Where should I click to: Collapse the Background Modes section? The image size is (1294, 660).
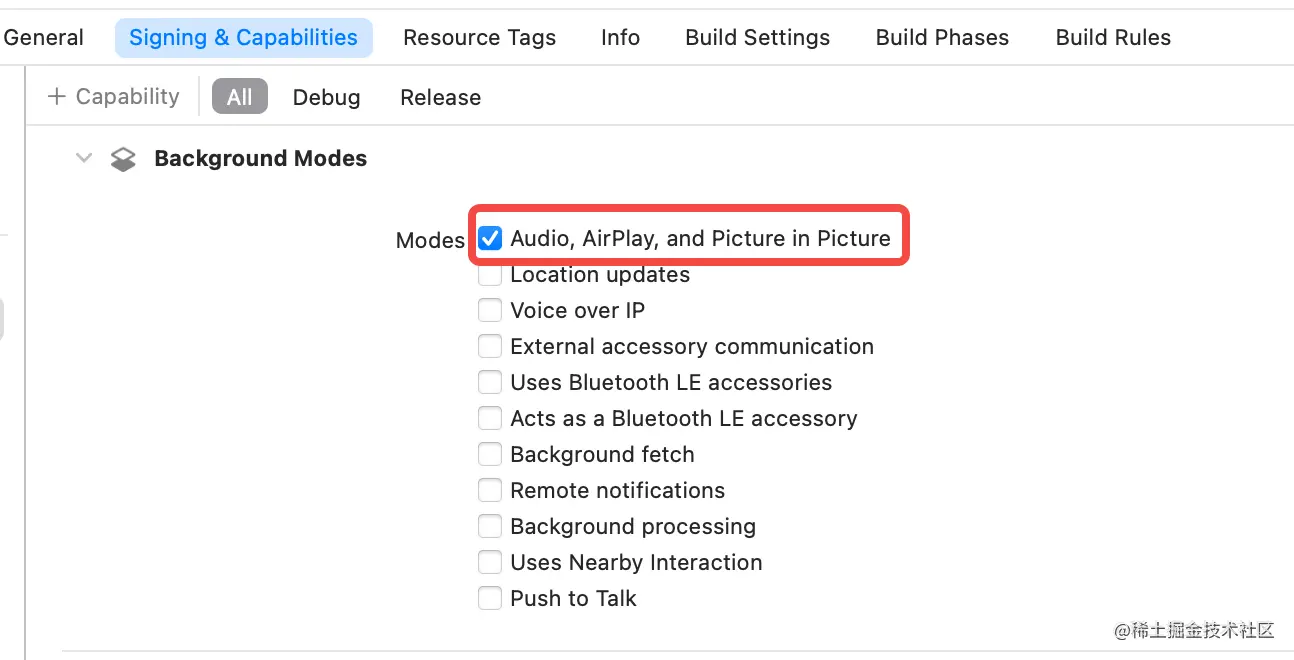[x=84, y=159]
